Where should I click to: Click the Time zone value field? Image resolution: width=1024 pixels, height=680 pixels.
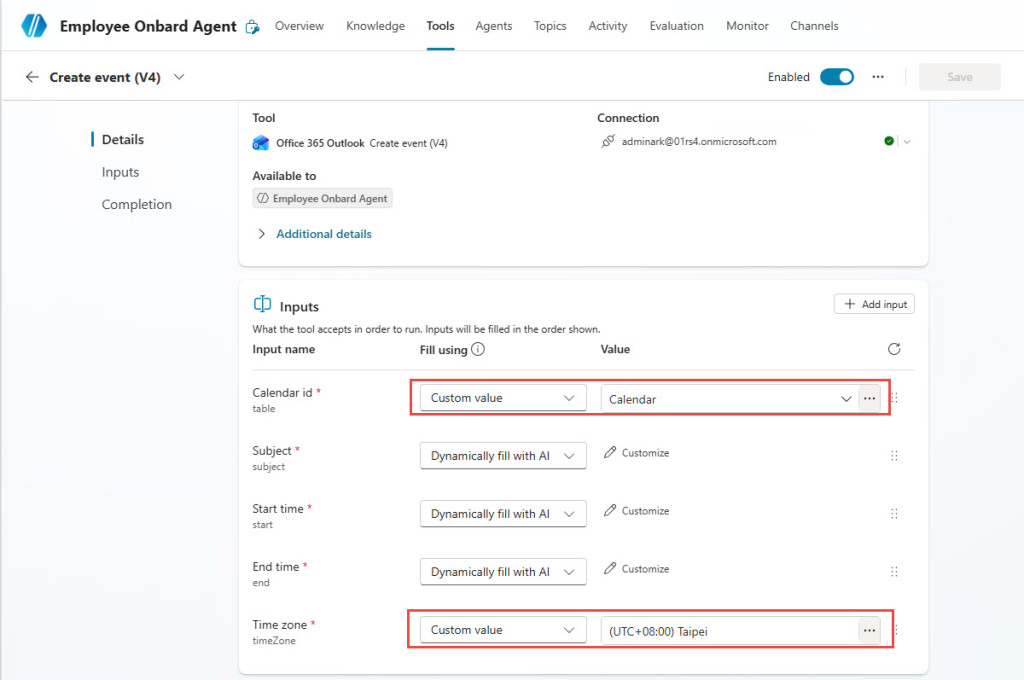click(729, 631)
